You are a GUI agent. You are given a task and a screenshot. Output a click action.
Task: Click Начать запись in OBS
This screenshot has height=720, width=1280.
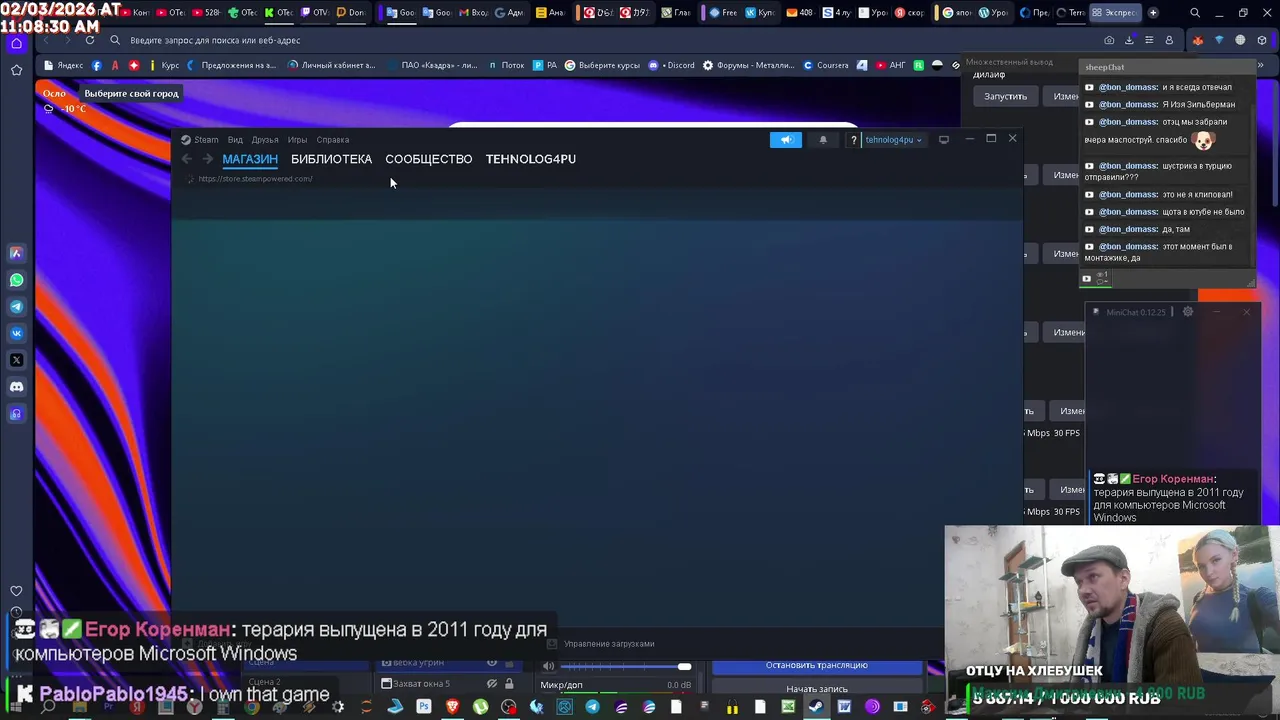(816, 688)
